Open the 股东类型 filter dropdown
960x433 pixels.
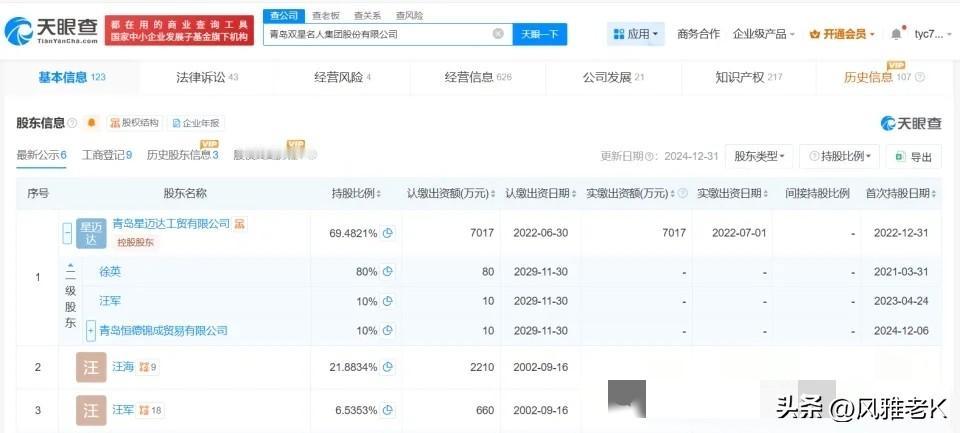(759, 156)
